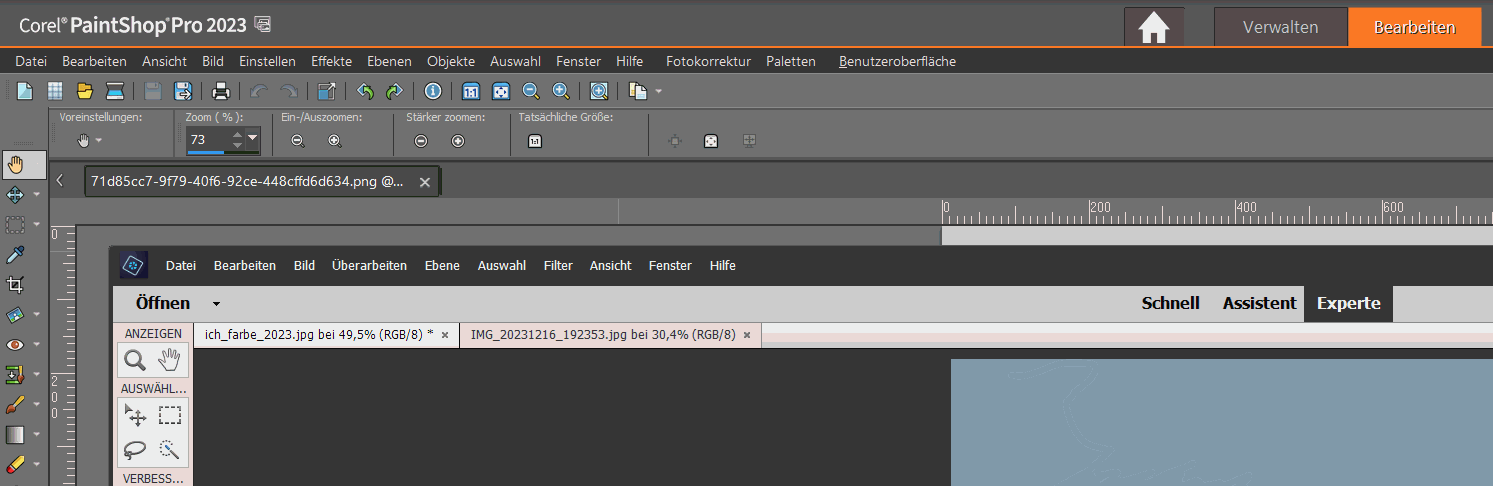Viewport: 1493px width, 486px height.
Task: Click the Fit to Window icon in main toolbar
Action: click(501, 91)
